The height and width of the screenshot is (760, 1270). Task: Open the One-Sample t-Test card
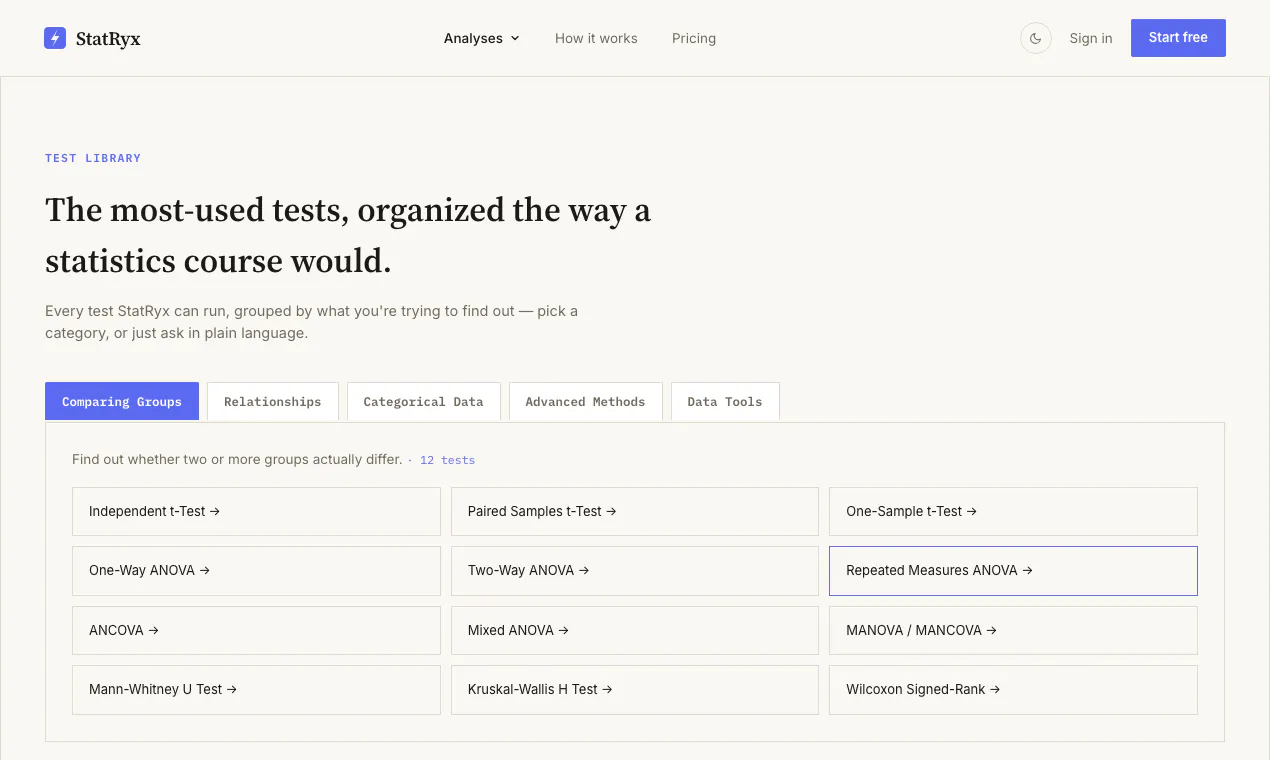pos(1013,511)
